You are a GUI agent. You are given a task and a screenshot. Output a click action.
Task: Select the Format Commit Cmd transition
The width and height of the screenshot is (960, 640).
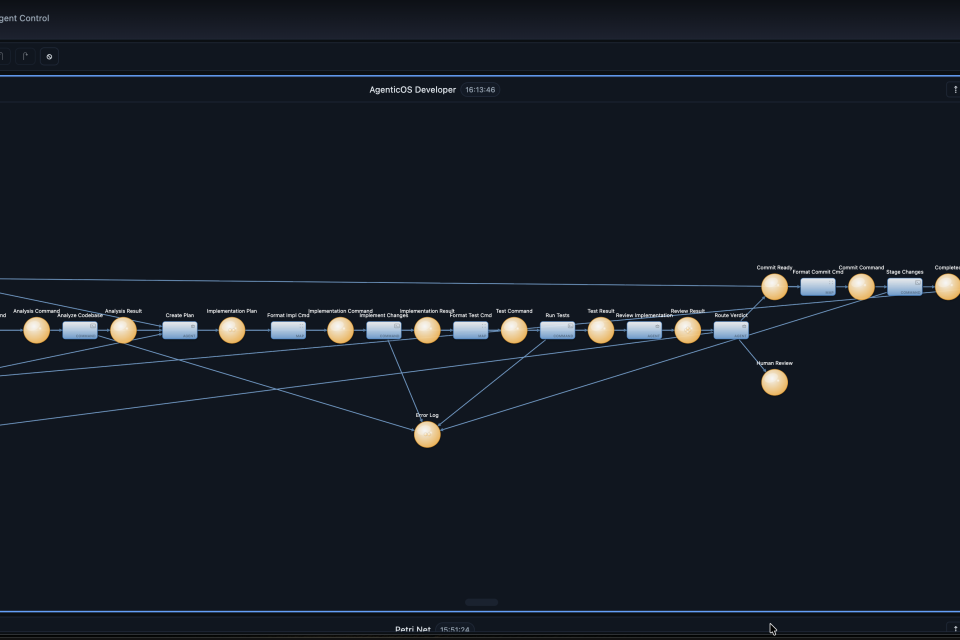click(x=817, y=287)
